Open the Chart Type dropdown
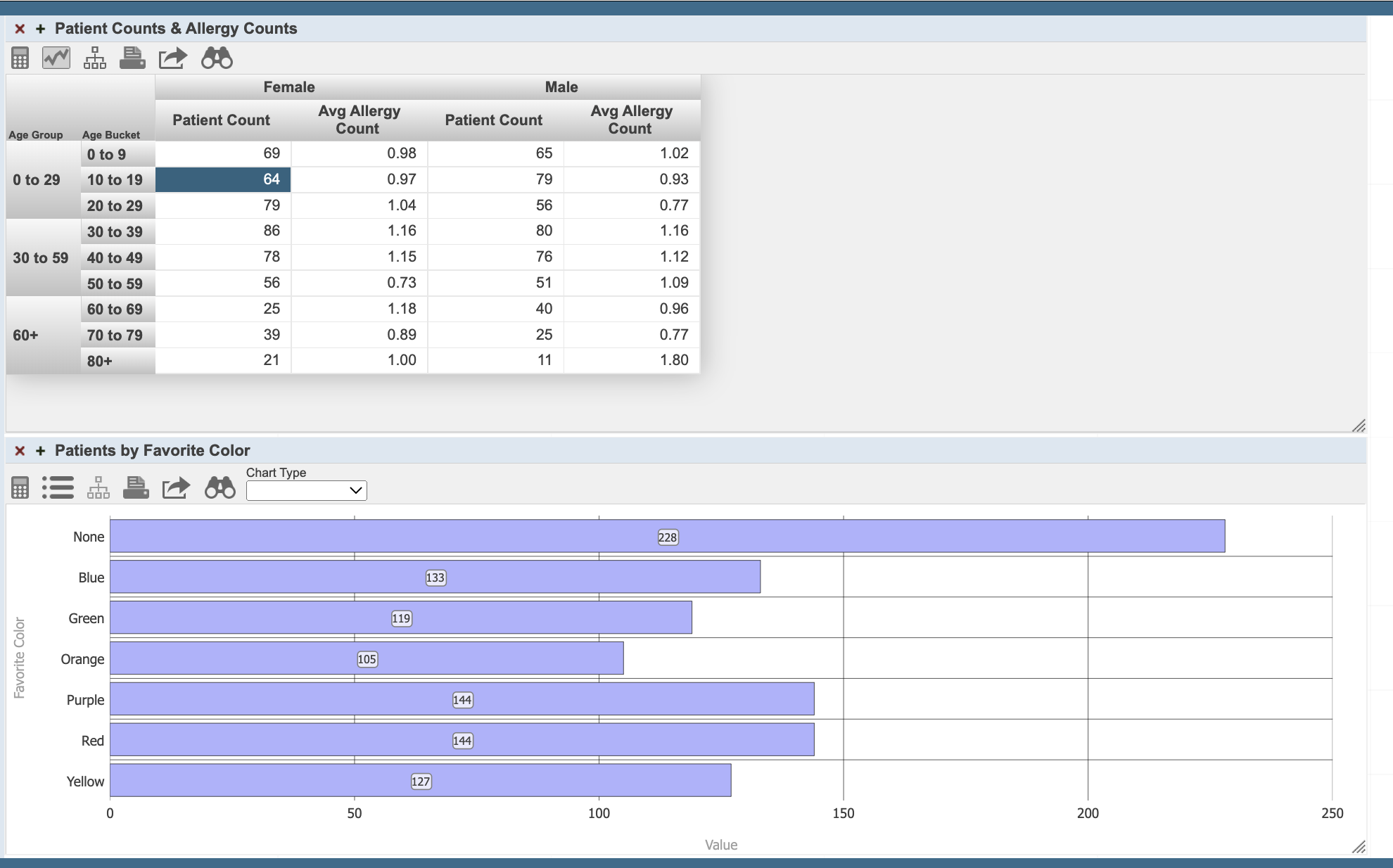This screenshot has width=1393, height=868. tap(305, 490)
